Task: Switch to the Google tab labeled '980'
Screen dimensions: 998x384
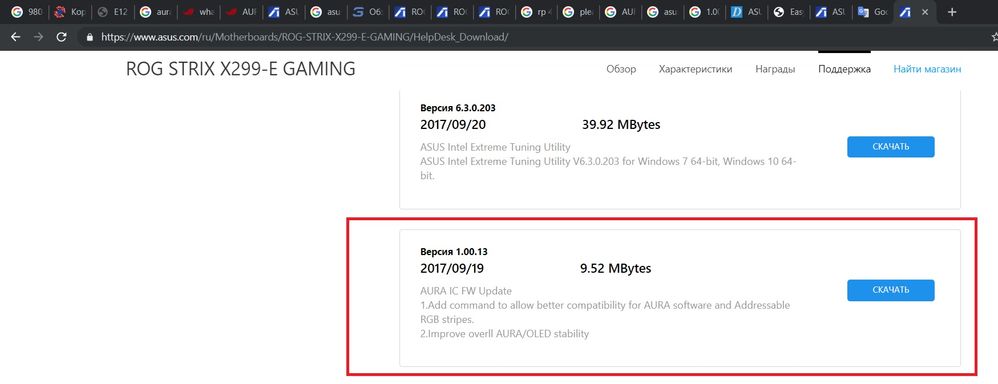Action: tap(27, 12)
